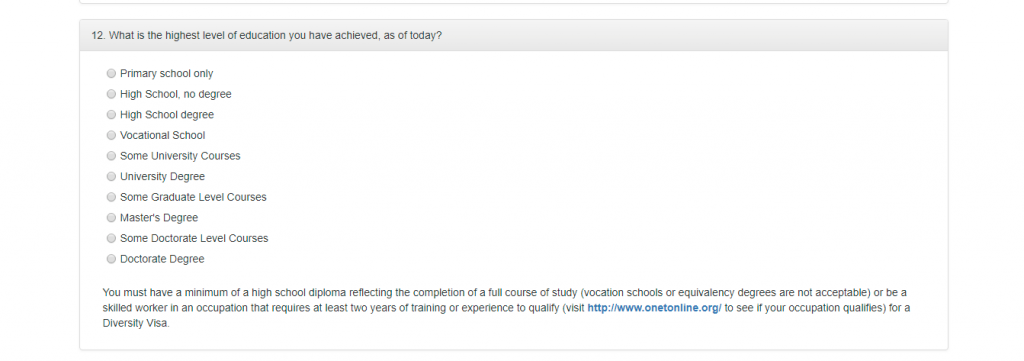This screenshot has width=1024, height=361.
Task: Mark the Master's Degree radio button
Action: click(111, 217)
